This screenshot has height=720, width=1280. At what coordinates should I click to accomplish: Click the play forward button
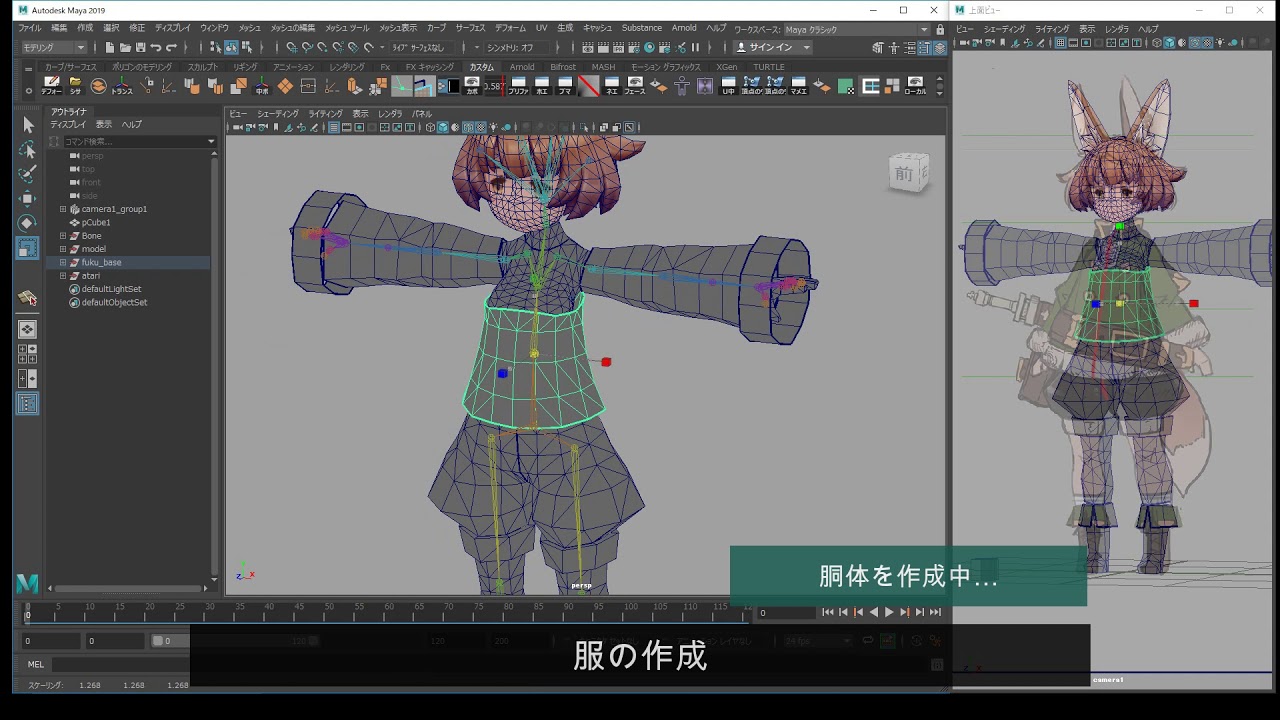(889, 612)
